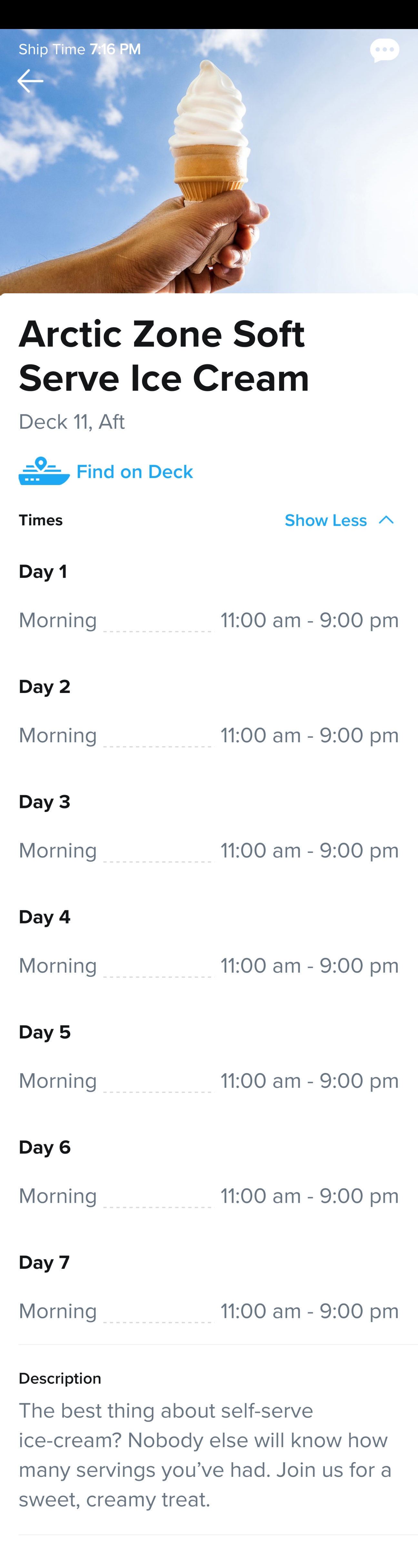Image resolution: width=418 pixels, height=1568 pixels.
Task: Tap the ship deck locator icon
Action: pyautogui.click(x=44, y=471)
